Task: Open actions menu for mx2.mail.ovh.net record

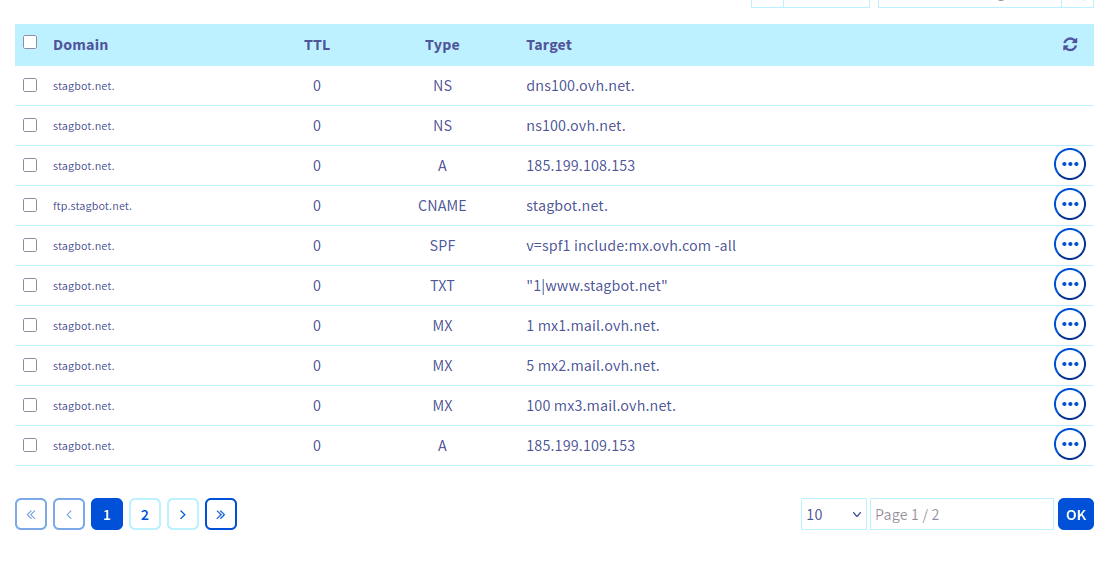Action: tap(1069, 364)
